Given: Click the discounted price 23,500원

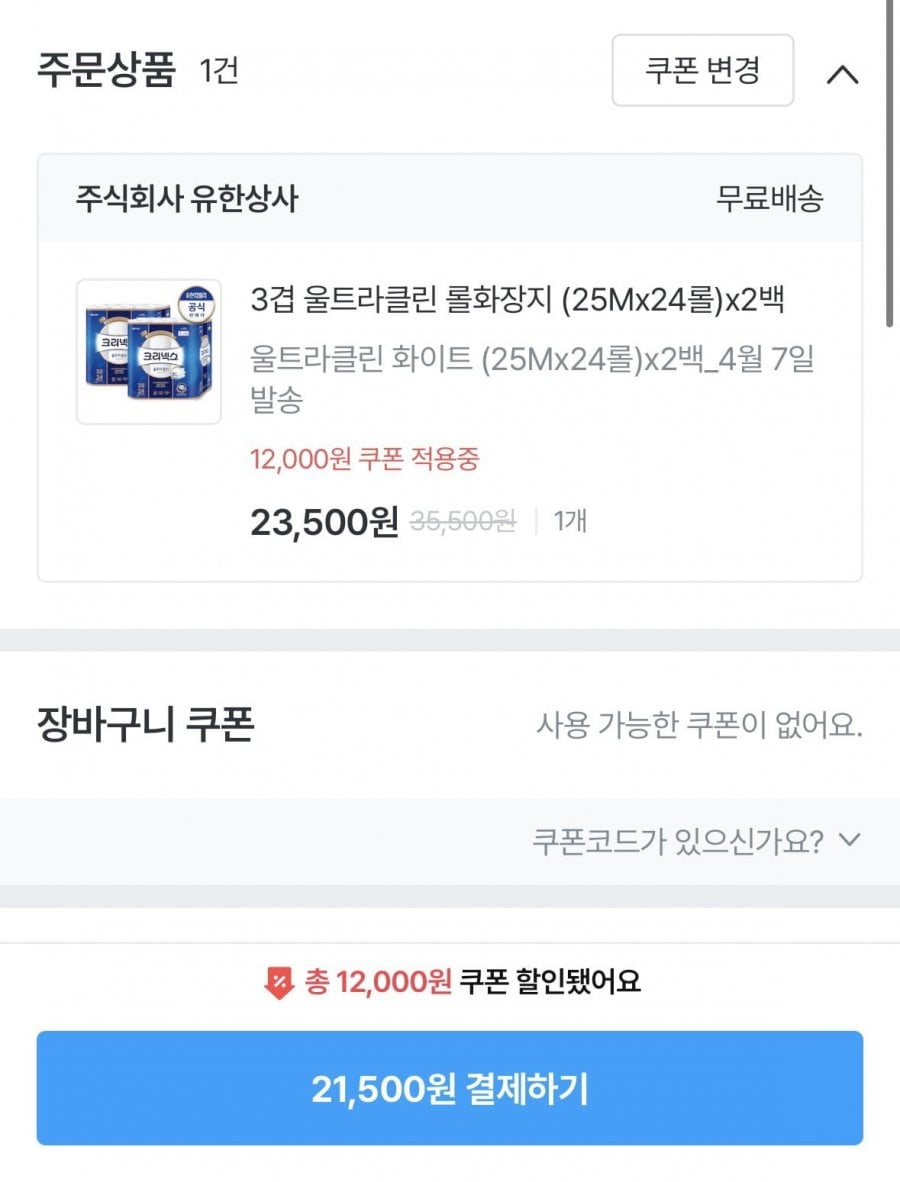Looking at the screenshot, I should (324, 521).
